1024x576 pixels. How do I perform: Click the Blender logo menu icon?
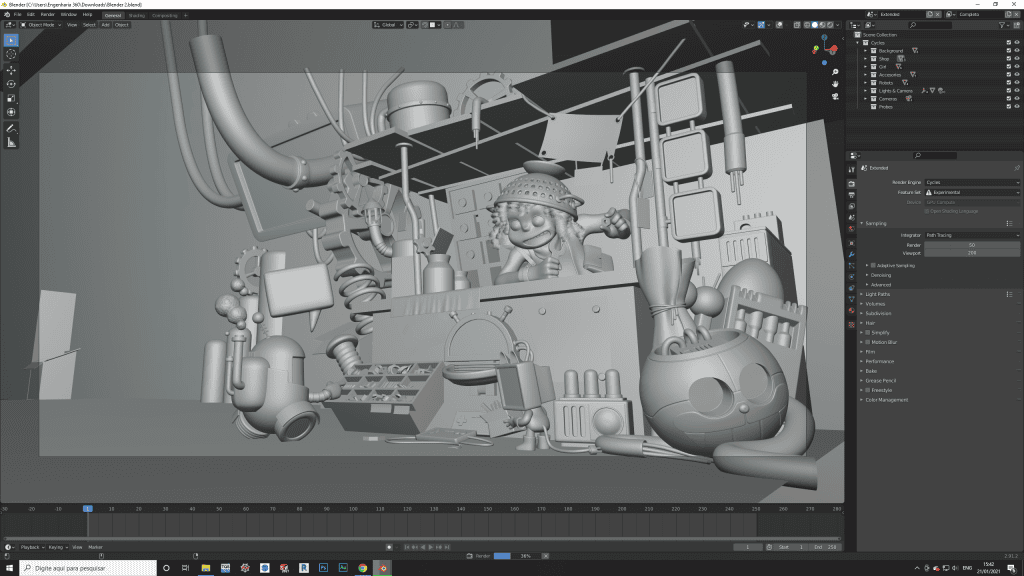(x=7, y=14)
